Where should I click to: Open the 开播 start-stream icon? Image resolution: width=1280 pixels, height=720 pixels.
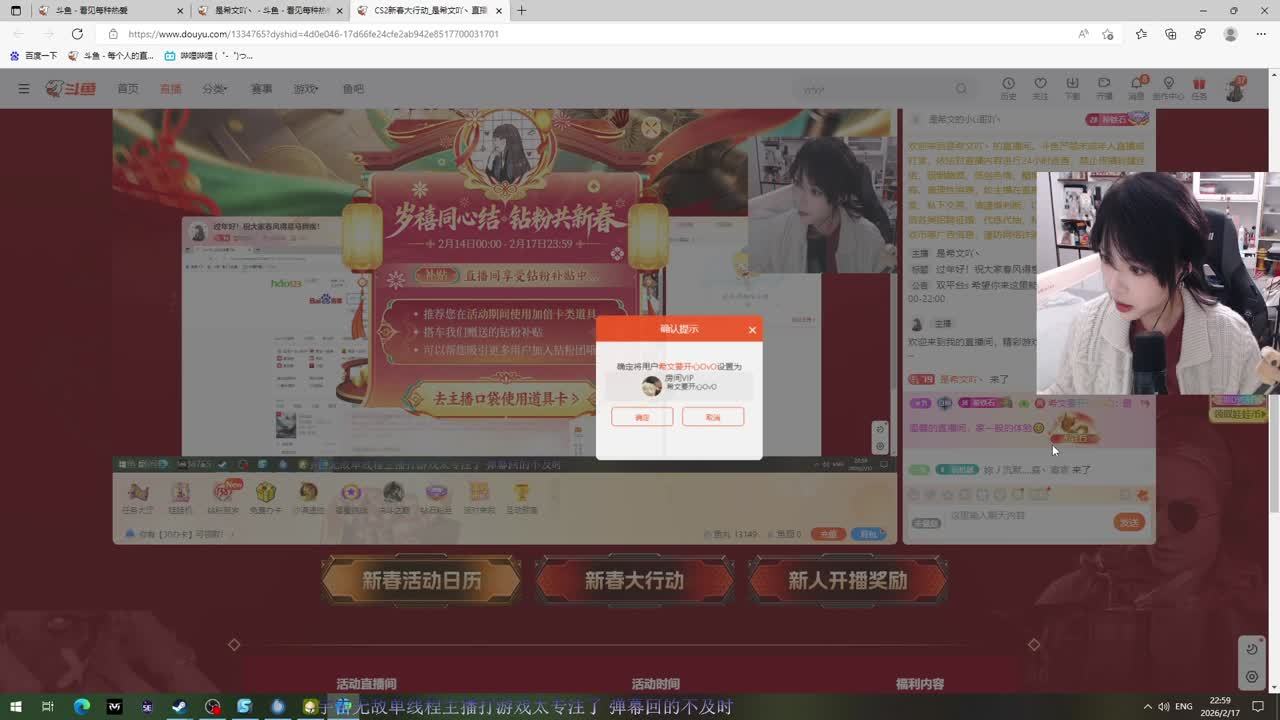tap(1104, 88)
